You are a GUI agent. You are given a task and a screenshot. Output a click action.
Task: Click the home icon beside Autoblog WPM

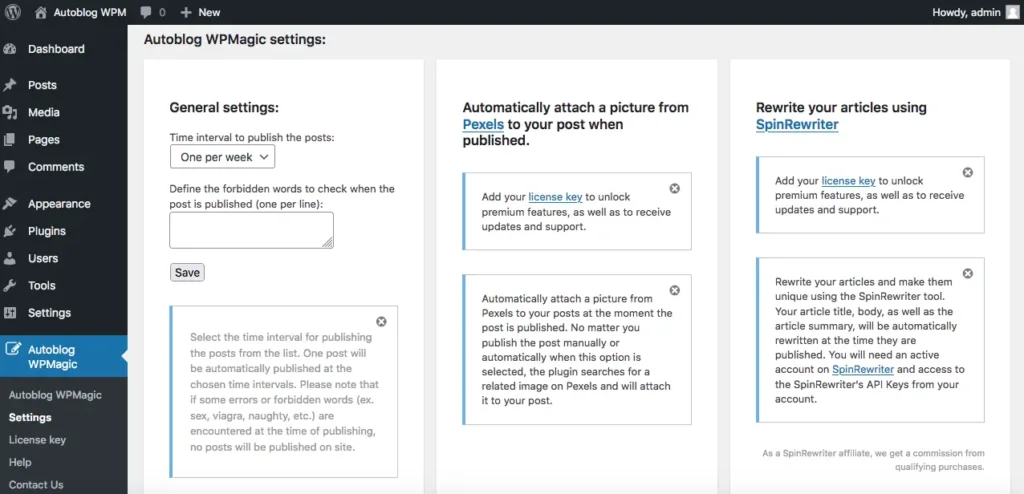pyautogui.click(x=40, y=12)
